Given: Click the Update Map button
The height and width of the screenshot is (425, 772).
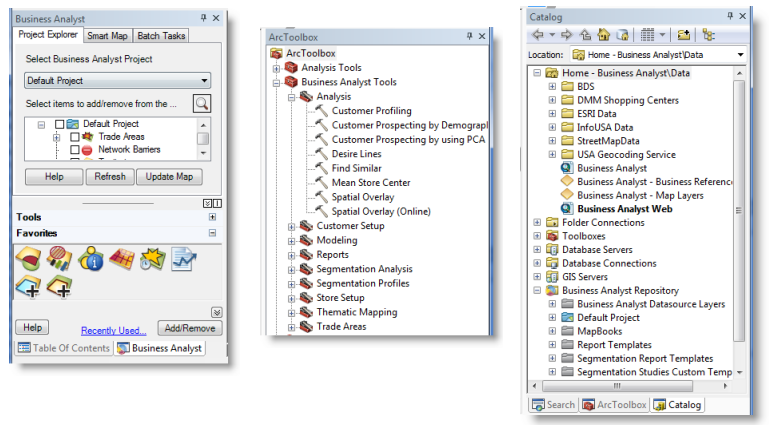Looking at the screenshot, I should [169, 176].
